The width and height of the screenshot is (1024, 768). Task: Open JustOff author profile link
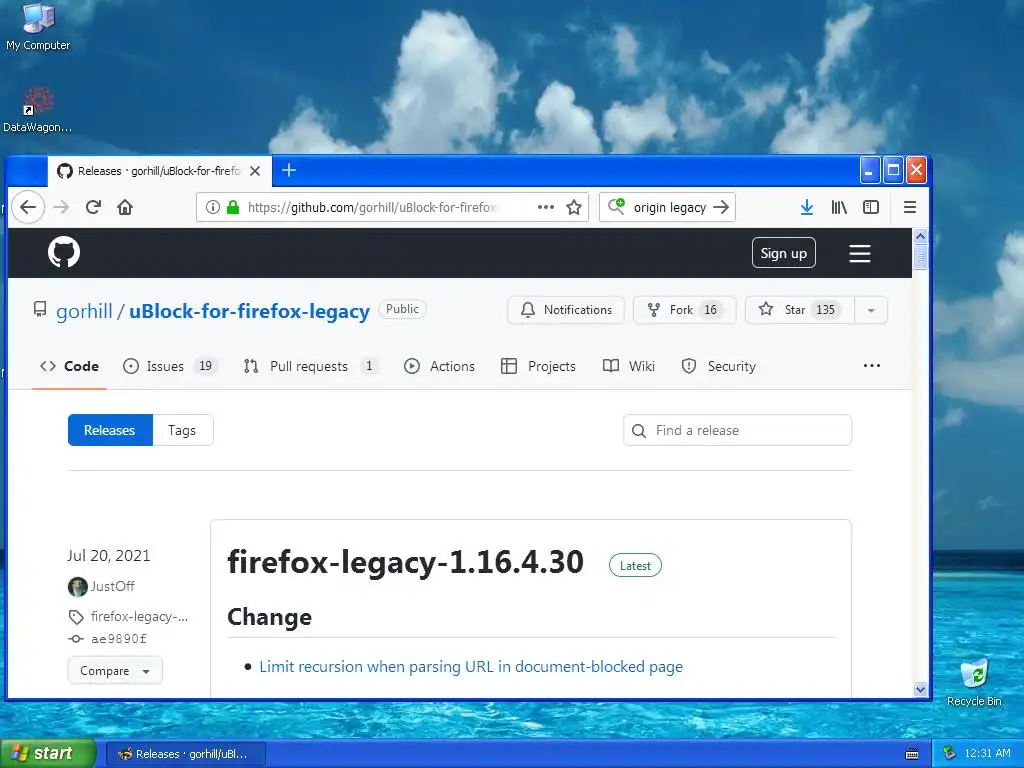[x=112, y=586]
